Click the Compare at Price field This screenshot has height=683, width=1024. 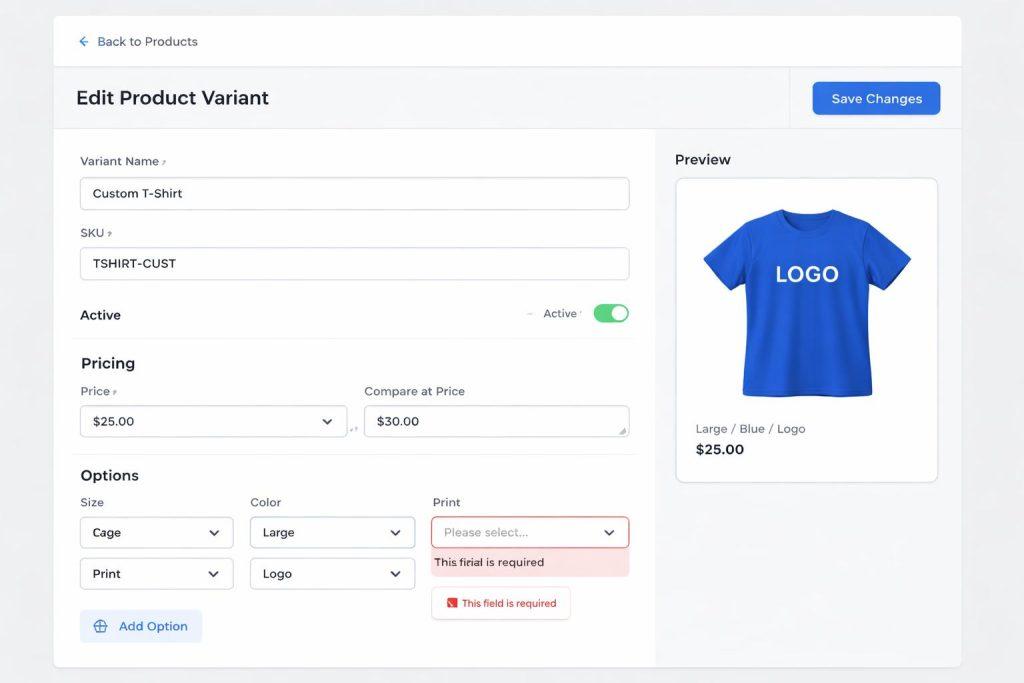tap(490, 422)
